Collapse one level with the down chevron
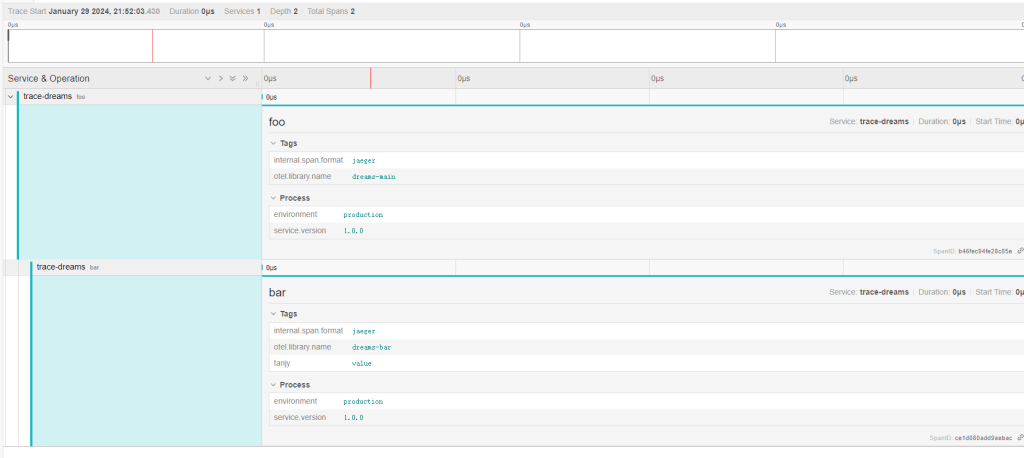Viewport: 1024px width, 458px height. 208,78
